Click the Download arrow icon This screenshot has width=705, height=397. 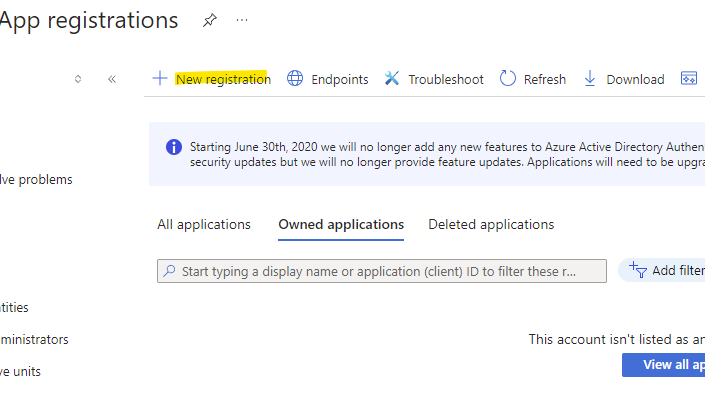tap(589, 78)
